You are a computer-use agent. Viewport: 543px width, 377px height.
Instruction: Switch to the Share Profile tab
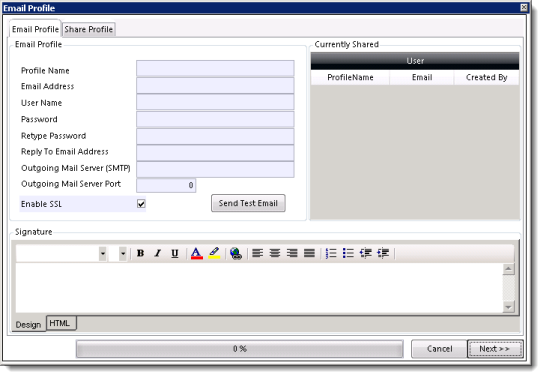(x=89, y=29)
